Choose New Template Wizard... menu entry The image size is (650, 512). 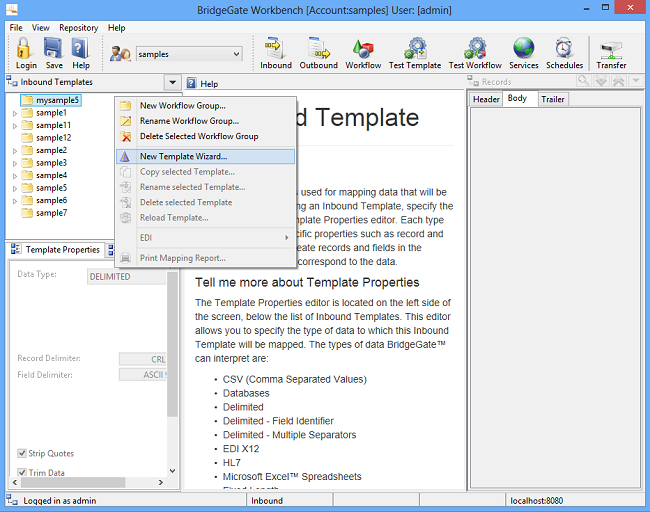pos(206,156)
